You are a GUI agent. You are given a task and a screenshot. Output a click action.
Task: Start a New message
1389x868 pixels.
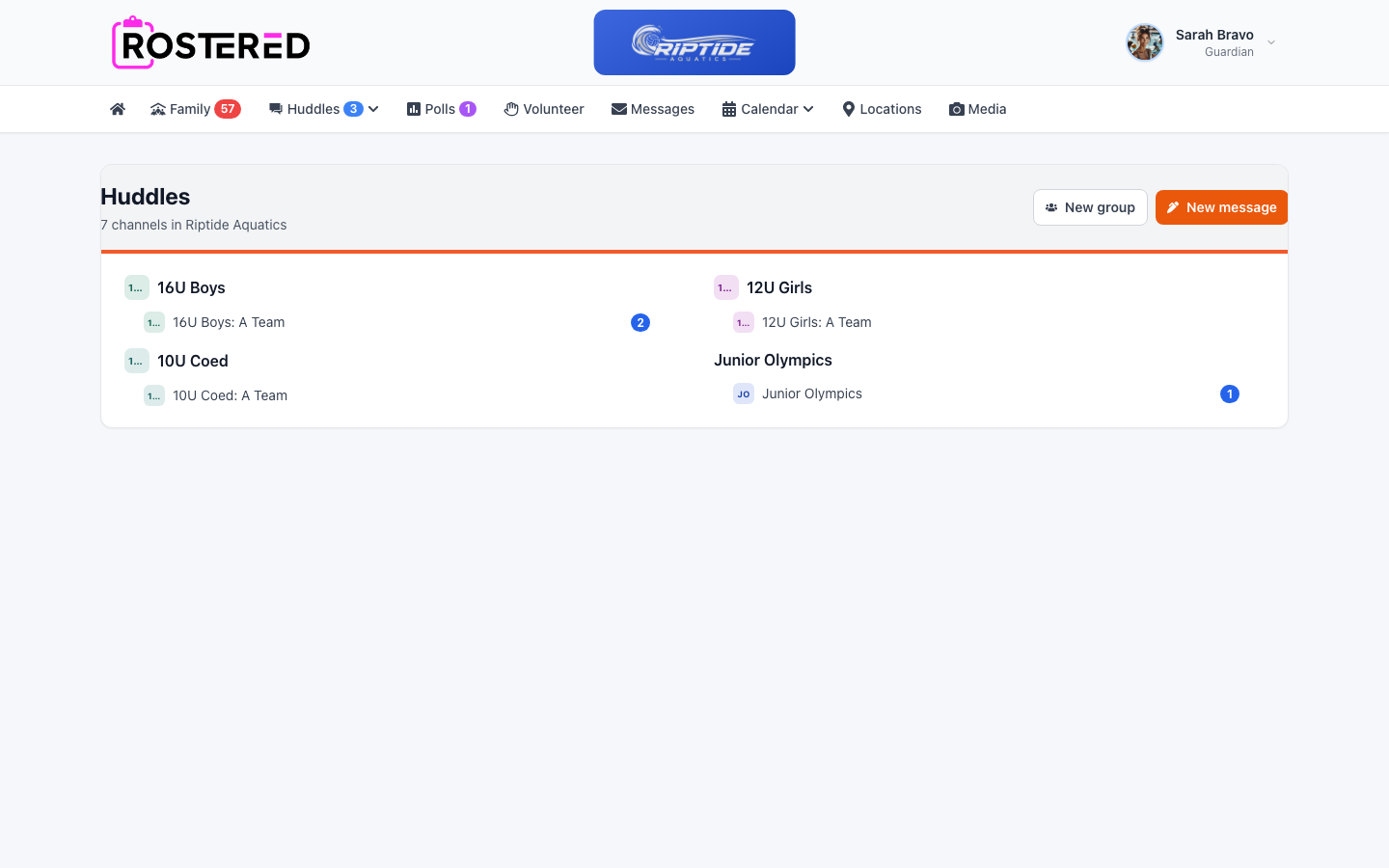[x=1221, y=207]
